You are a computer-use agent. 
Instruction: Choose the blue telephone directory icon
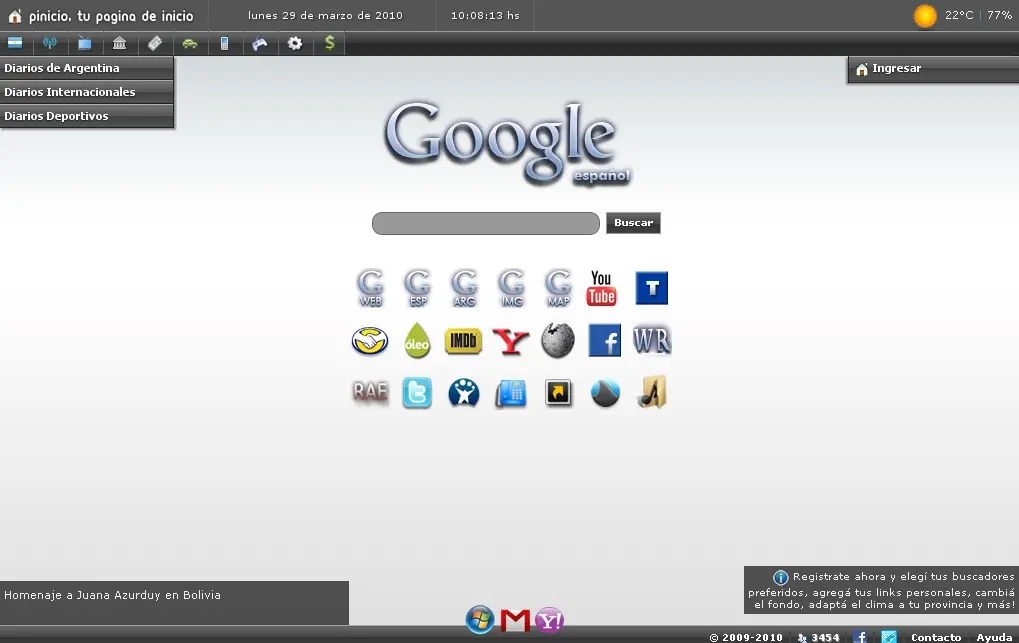pos(511,394)
